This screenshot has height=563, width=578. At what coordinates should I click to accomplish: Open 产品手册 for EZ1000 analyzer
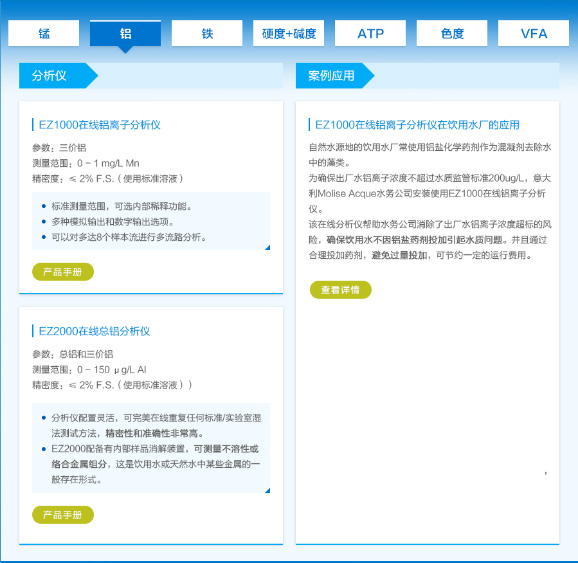pyautogui.click(x=63, y=272)
